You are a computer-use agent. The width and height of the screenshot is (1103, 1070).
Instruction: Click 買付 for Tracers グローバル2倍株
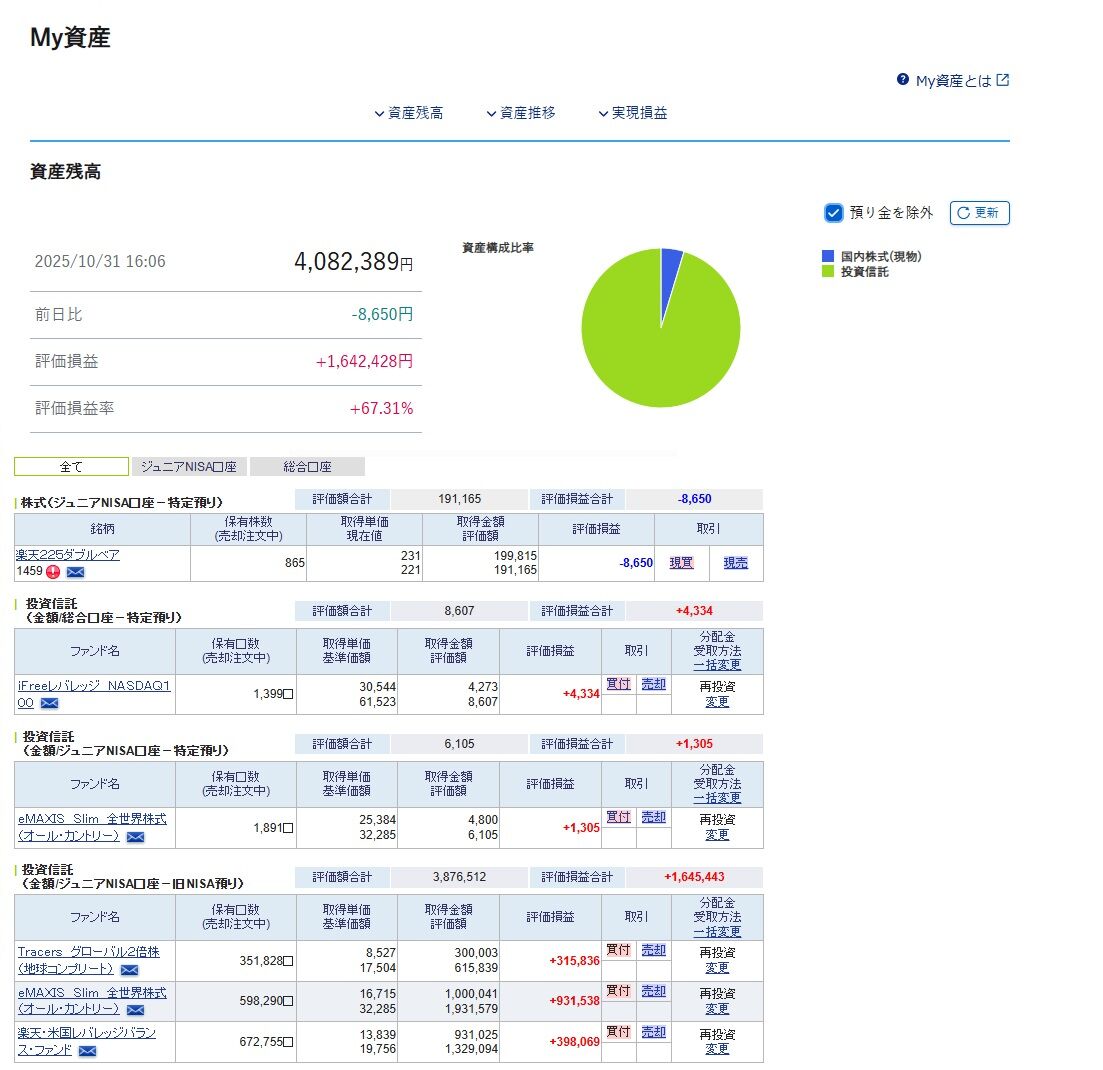618,950
